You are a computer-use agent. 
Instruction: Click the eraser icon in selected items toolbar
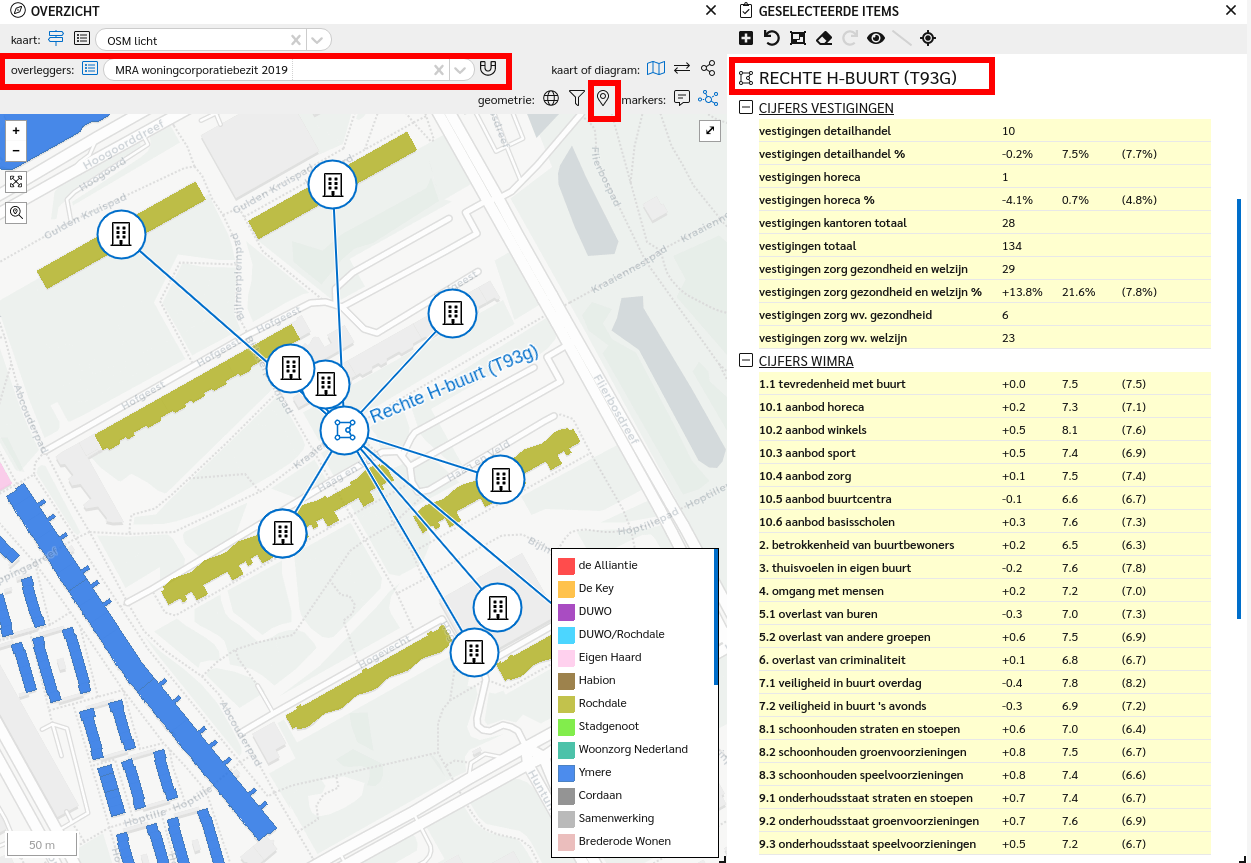824,38
